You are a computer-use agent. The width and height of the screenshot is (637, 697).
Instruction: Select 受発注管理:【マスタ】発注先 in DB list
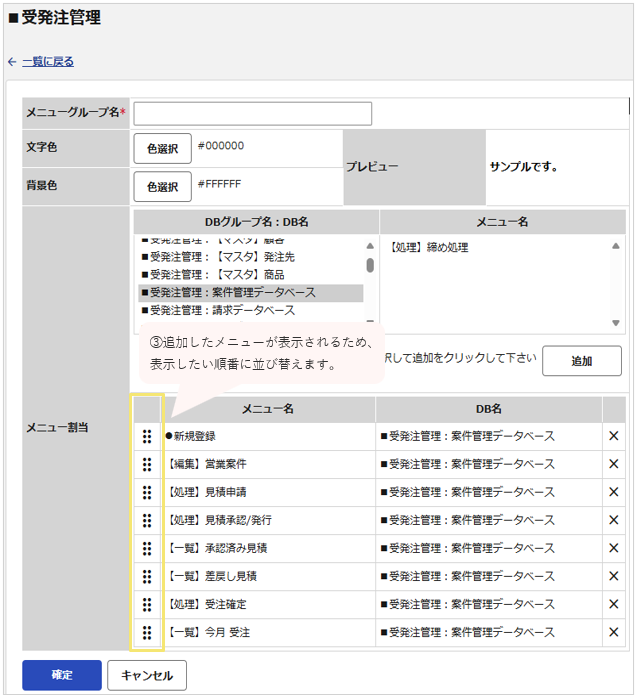[x=251, y=257]
